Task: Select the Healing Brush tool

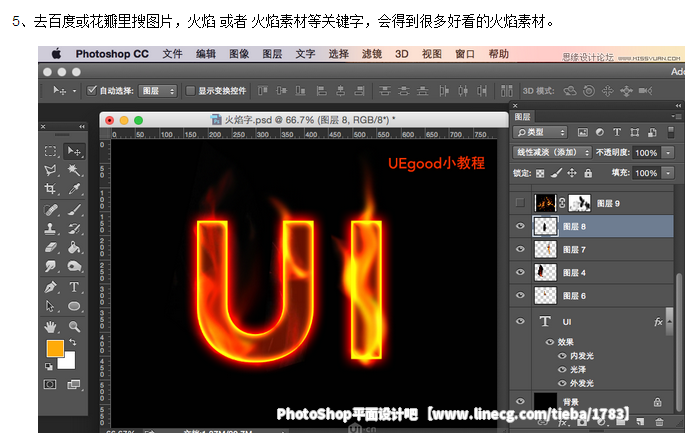Action: click(x=51, y=210)
